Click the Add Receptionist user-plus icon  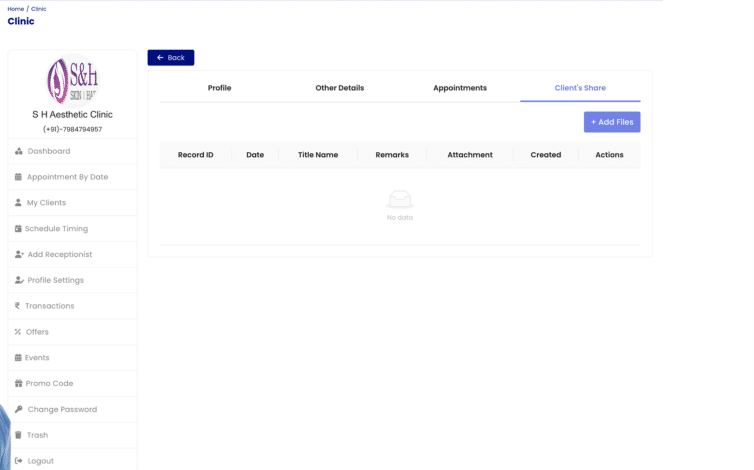(19, 254)
